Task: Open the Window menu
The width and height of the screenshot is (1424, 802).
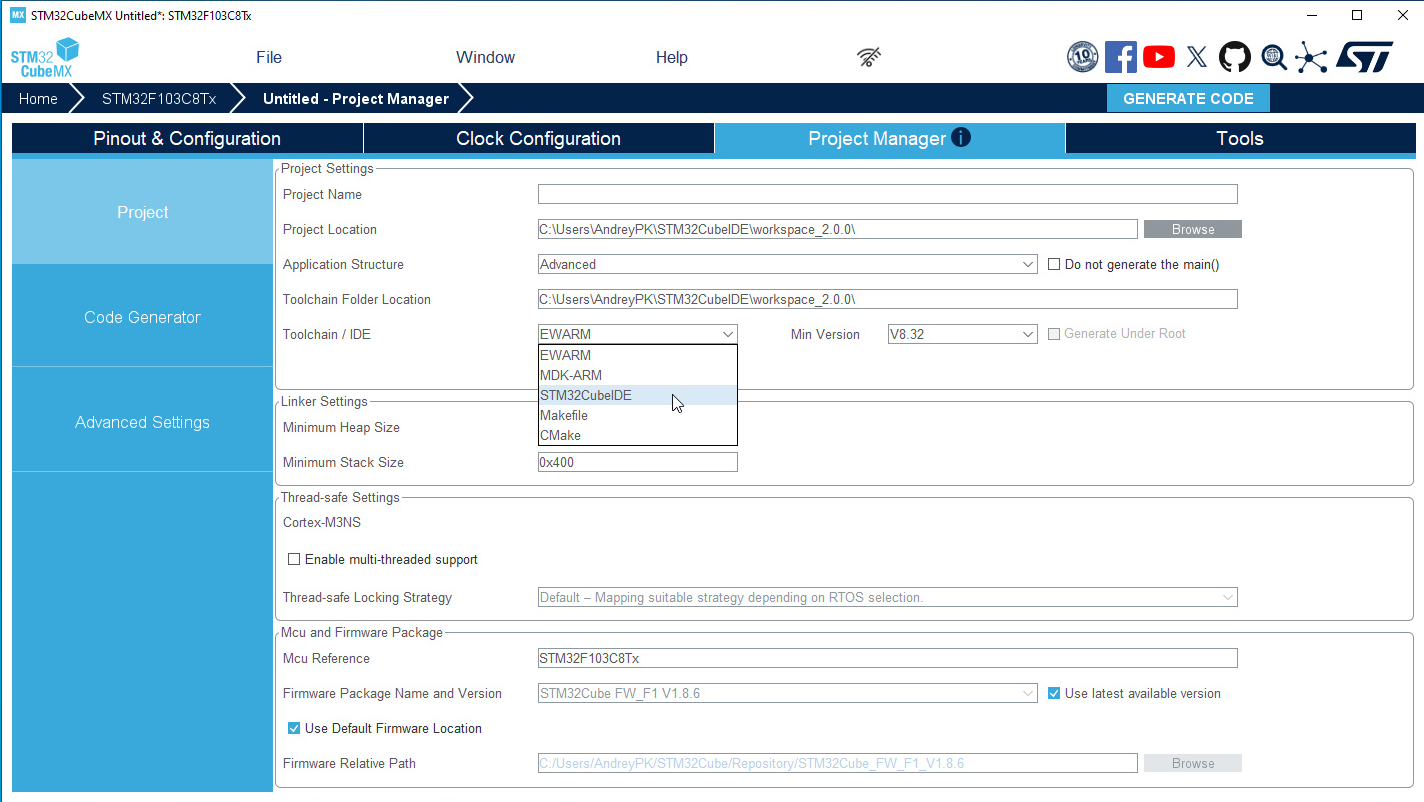Action: 485,58
